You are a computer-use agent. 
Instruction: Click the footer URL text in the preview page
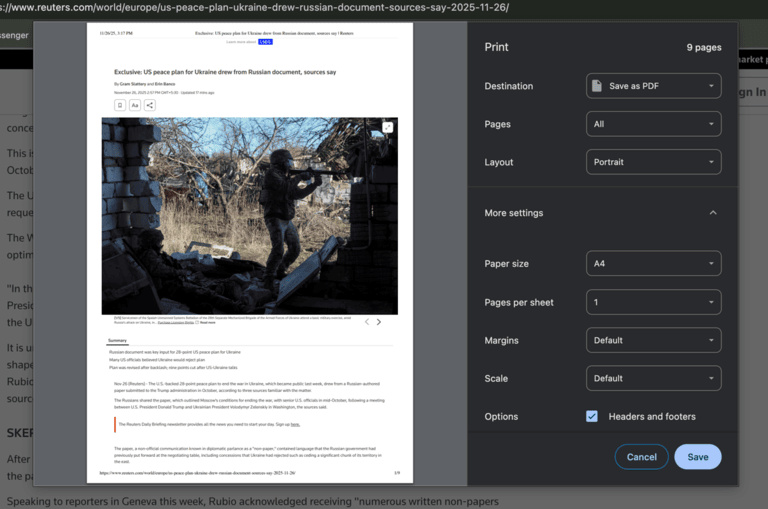coord(197,473)
